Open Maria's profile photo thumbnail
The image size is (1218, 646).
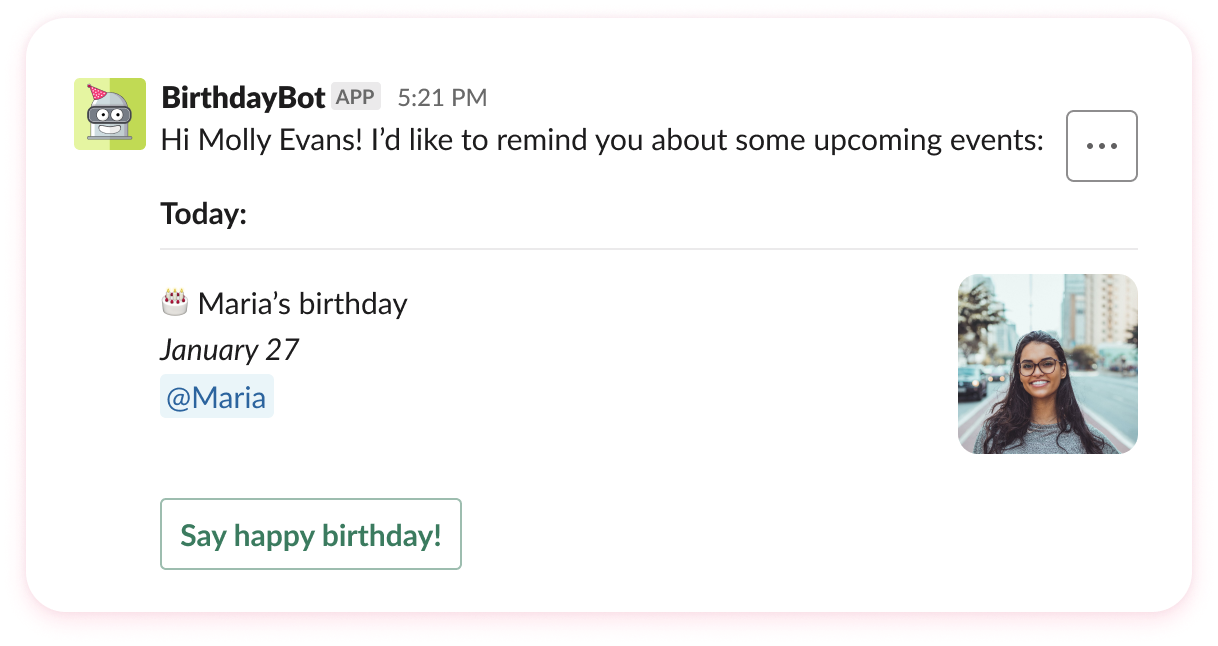pos(1048,363)
